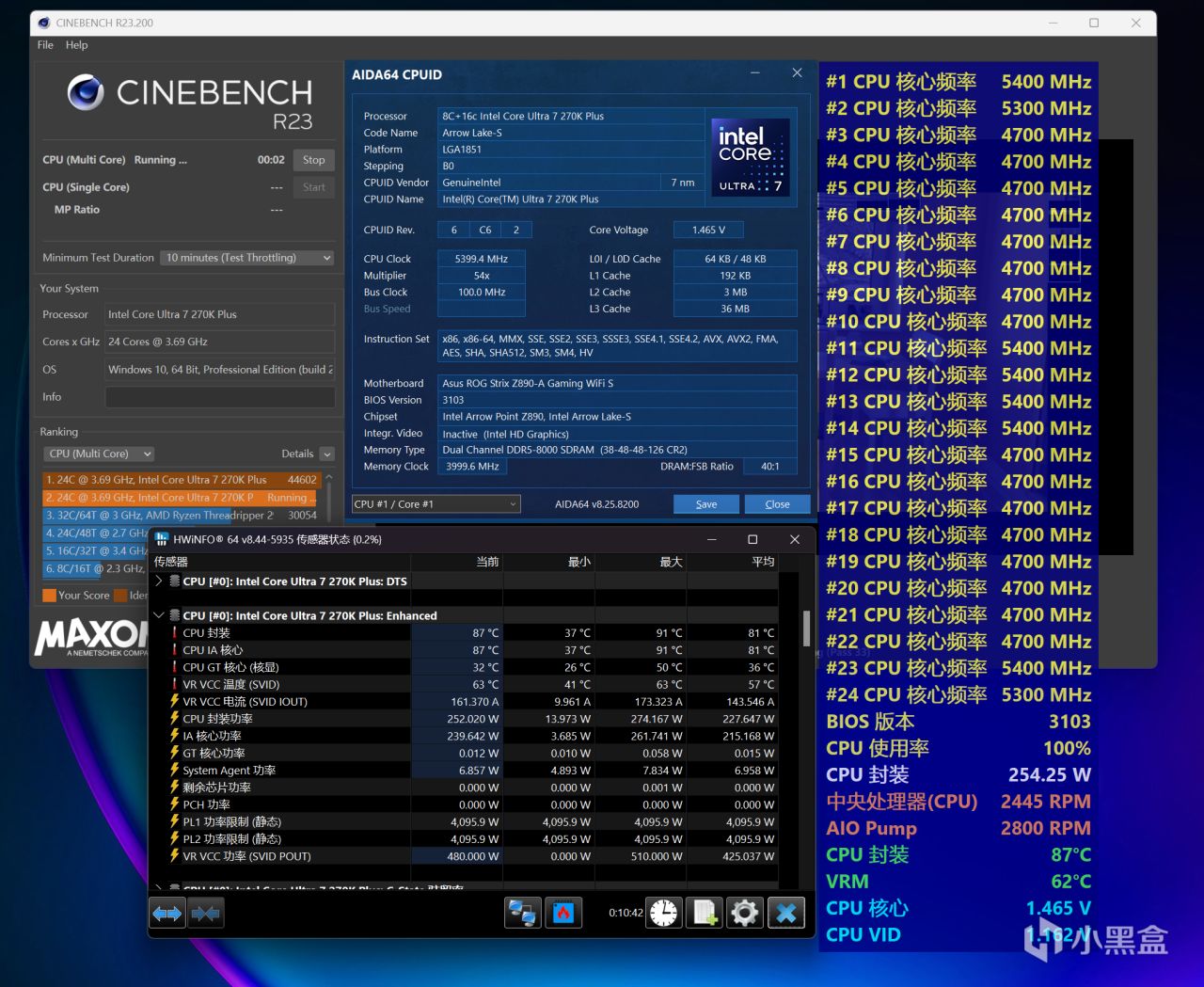
Task: Click lightning icon beside IA 核心功率
Action: pos(175,736)
